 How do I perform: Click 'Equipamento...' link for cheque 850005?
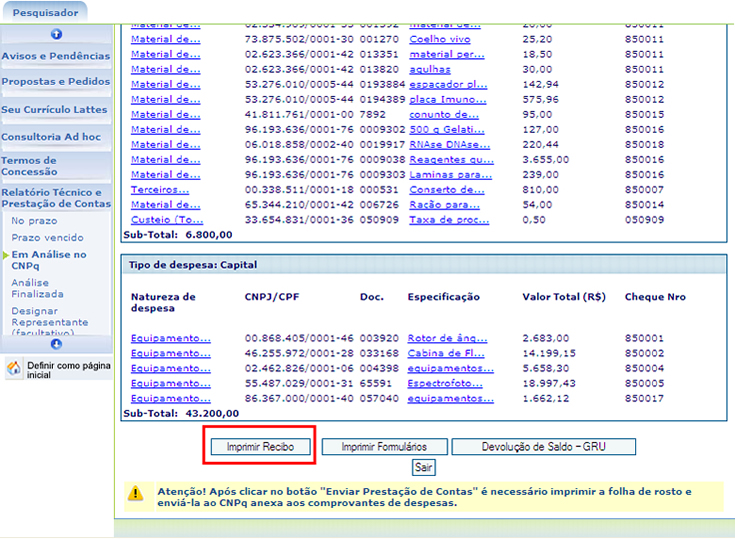pyautogui.click(x=171, y=383)
